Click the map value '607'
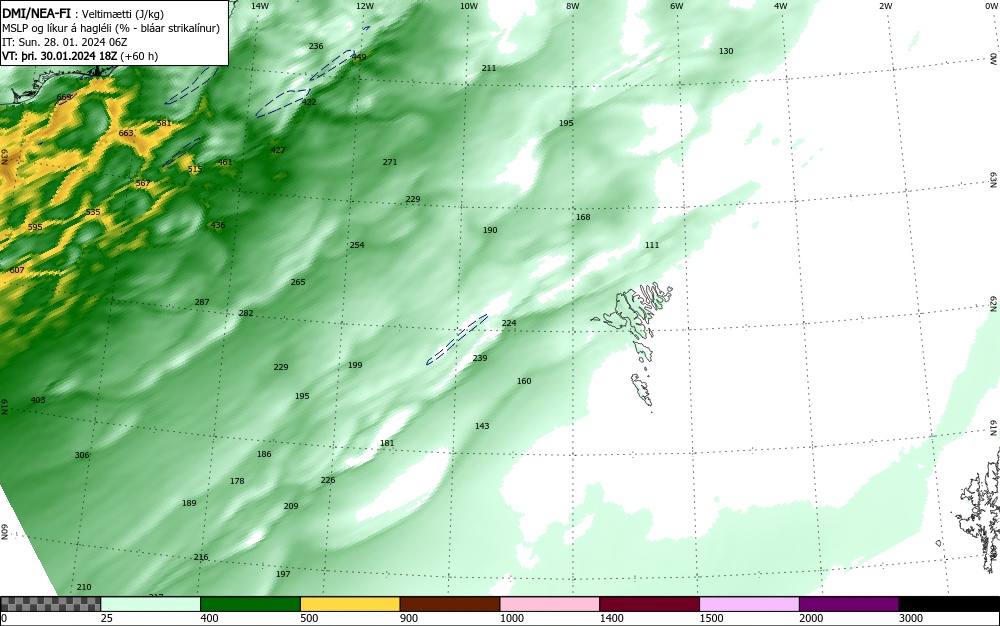The width and height of the screenshot is (1000, 626). click(17, 270)
